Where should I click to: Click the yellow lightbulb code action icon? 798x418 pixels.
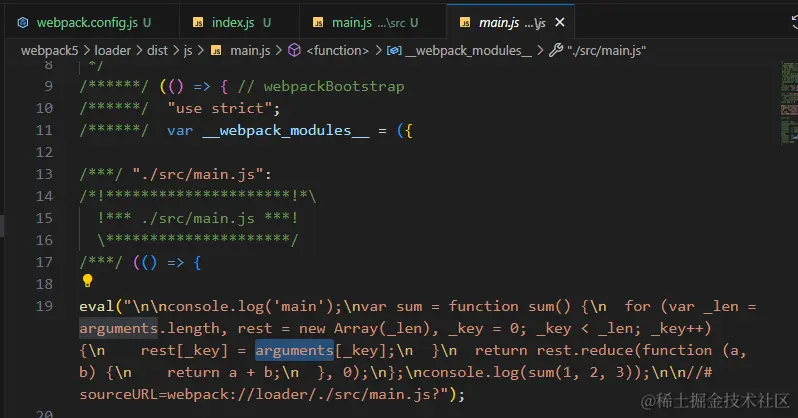(x=88, y=281)
